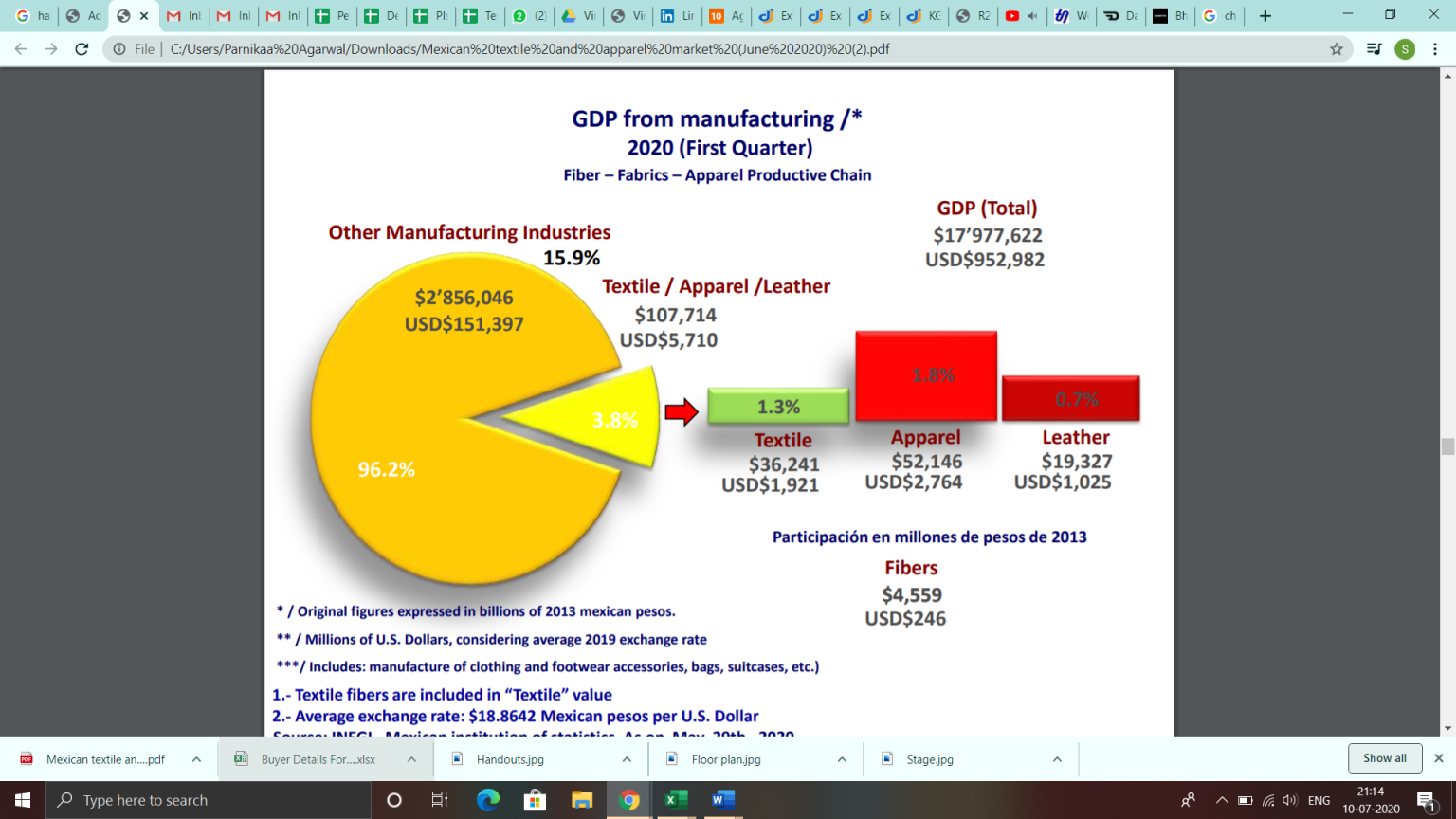Reload the current PDF page

tap(82, 49)
